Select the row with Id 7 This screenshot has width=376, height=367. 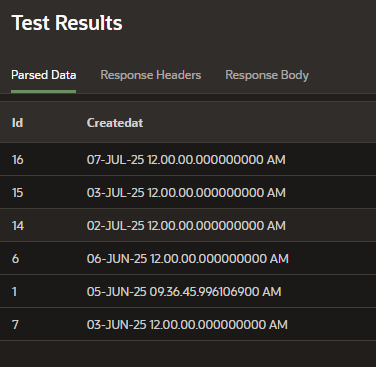click(x=188, y=324)
